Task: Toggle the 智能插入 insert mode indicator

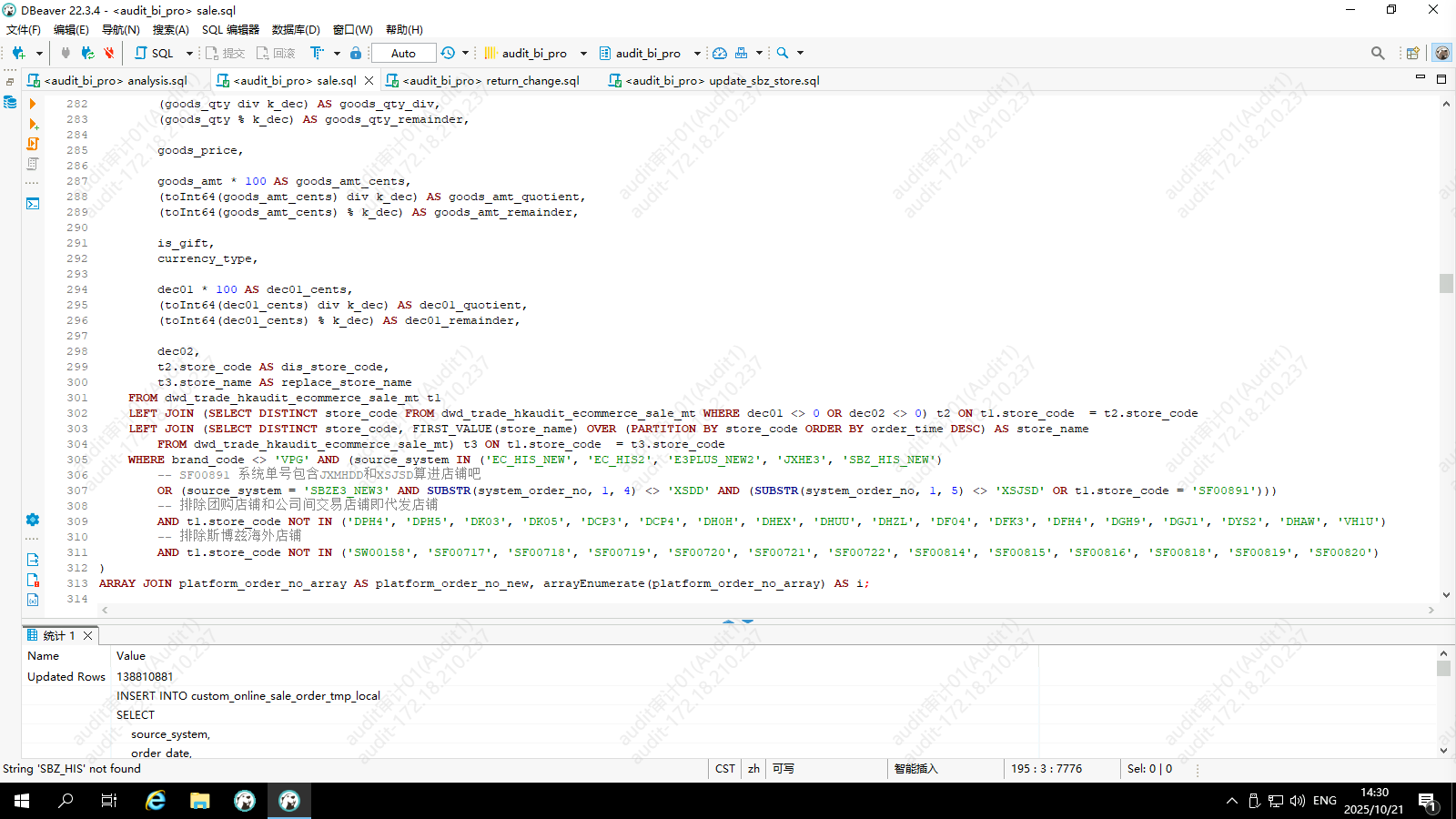Action: click(x=915, y=769)
